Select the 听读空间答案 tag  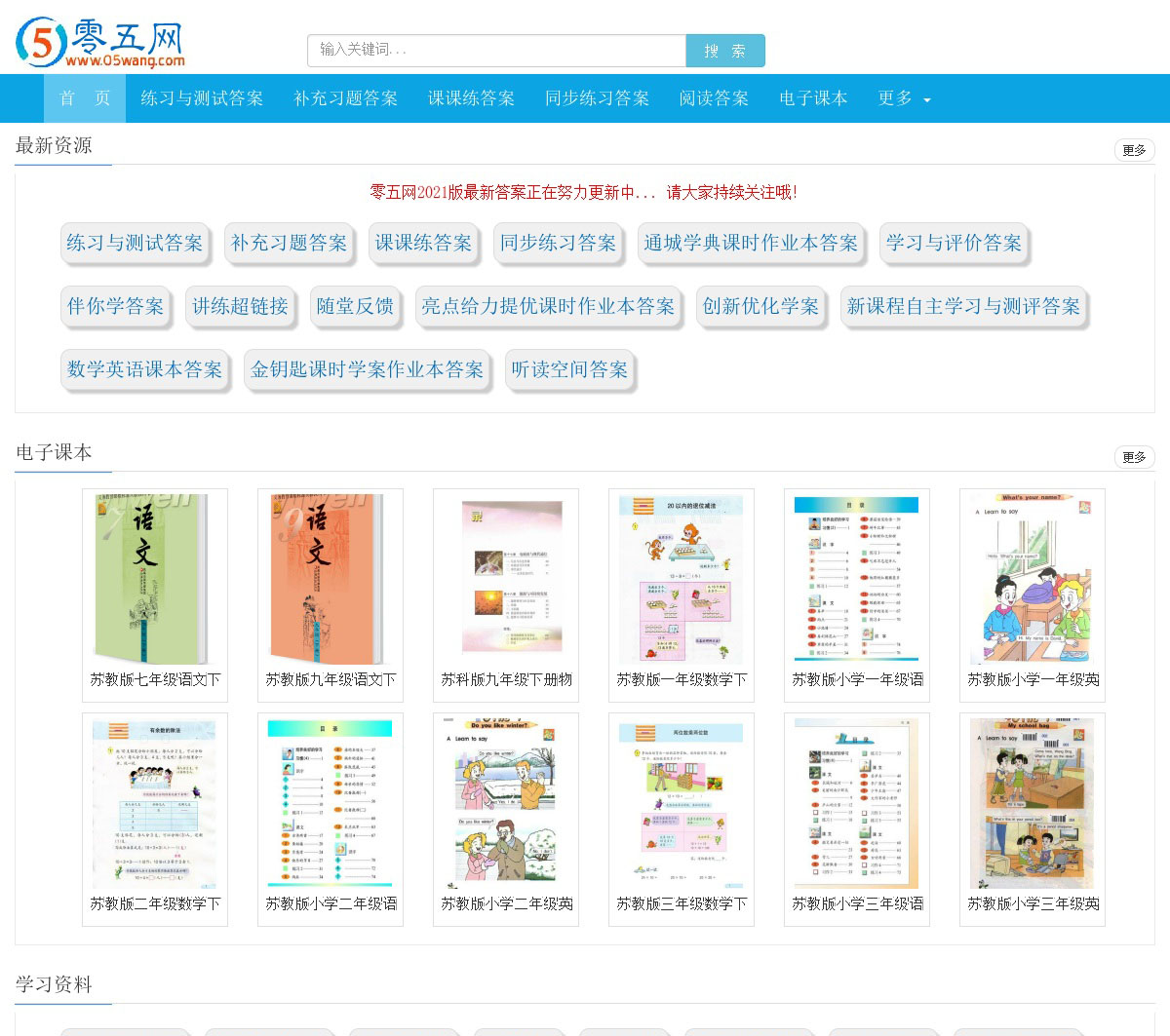(569, 369)
